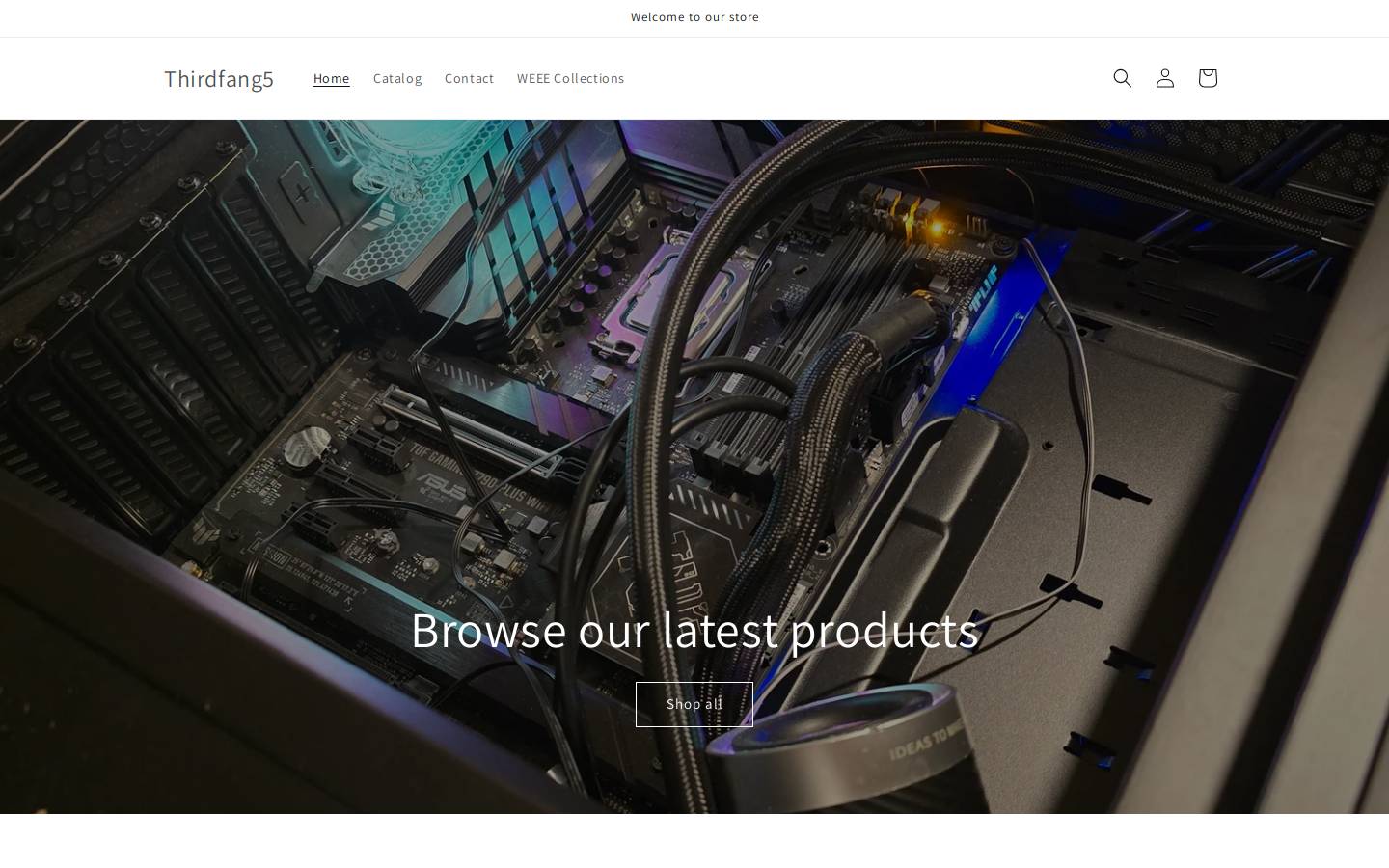Click the account login person icon
Viewport: 1389px width, 868px height.
pos(1164,78)
